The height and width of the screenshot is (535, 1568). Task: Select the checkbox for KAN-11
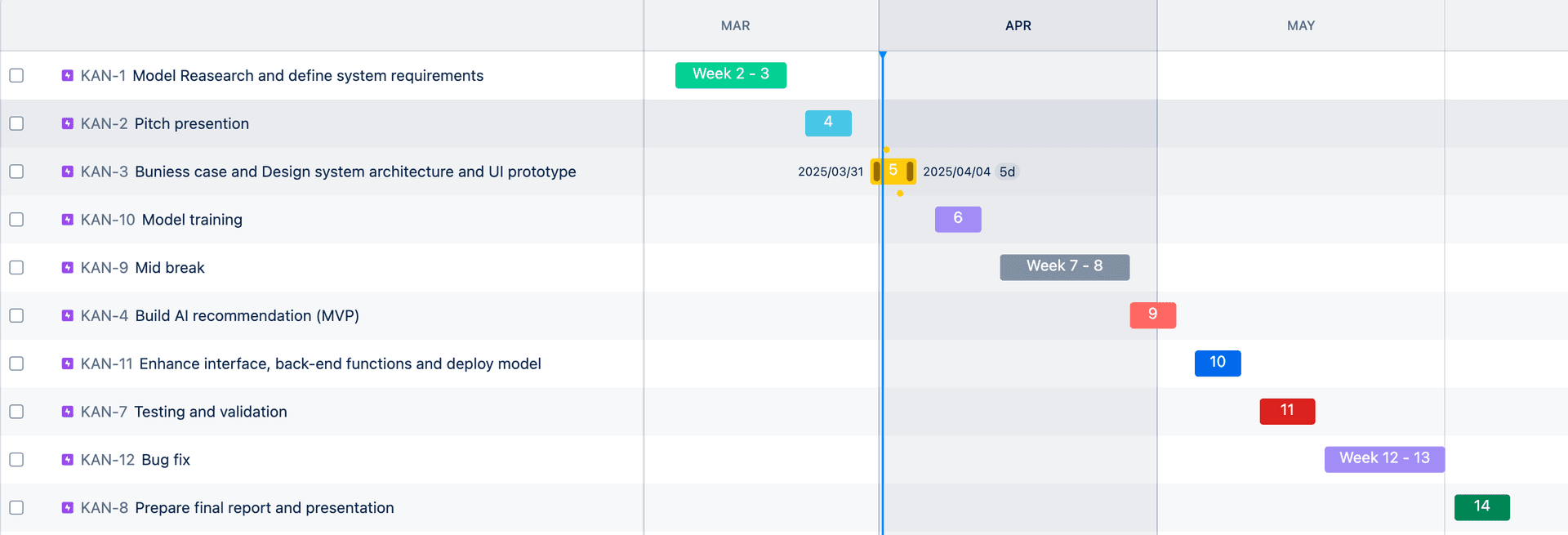click(x=16, y=363)
